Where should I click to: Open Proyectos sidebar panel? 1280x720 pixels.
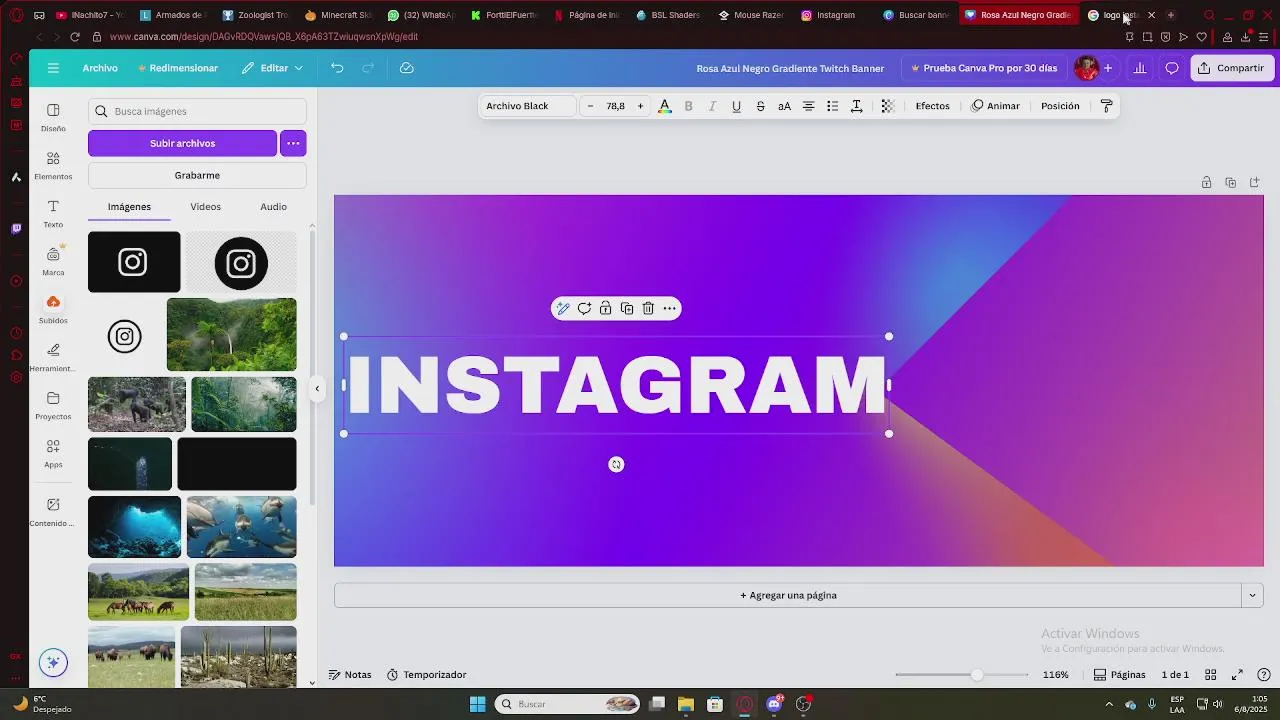53,405
